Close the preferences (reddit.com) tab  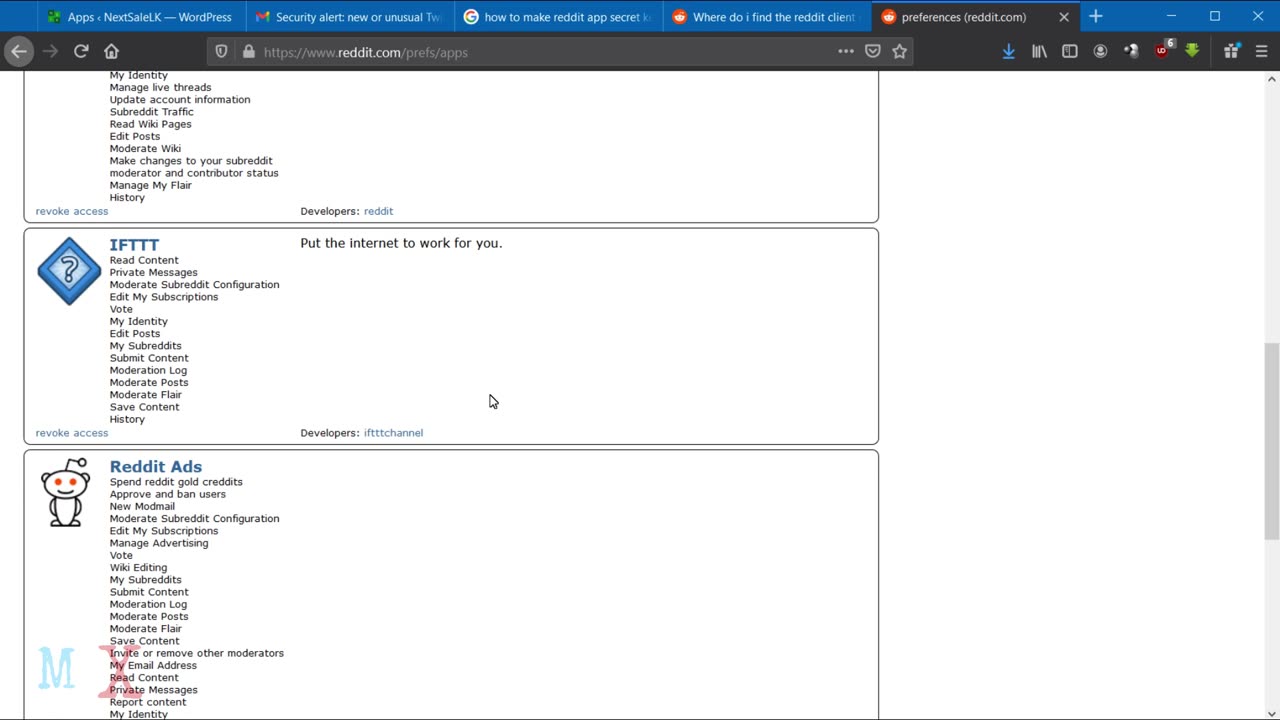point(1064,17)
